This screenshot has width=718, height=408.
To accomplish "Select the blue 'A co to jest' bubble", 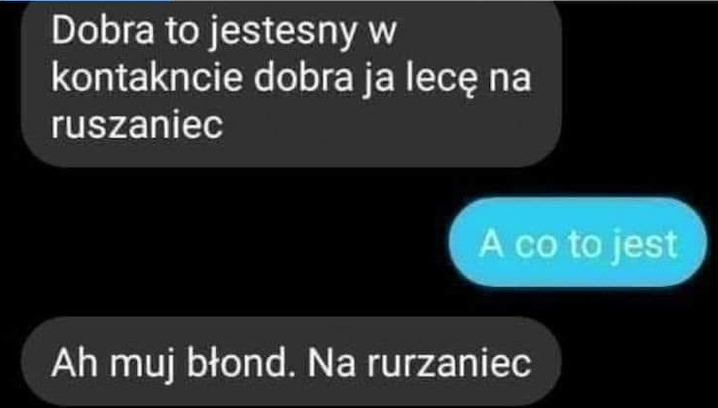I will (578, 242).
